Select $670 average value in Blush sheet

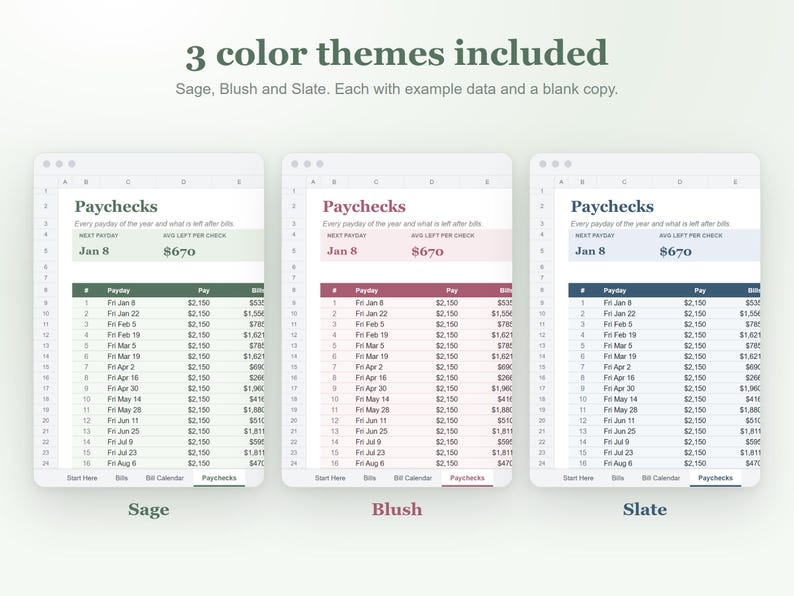(x=427, y=252)
